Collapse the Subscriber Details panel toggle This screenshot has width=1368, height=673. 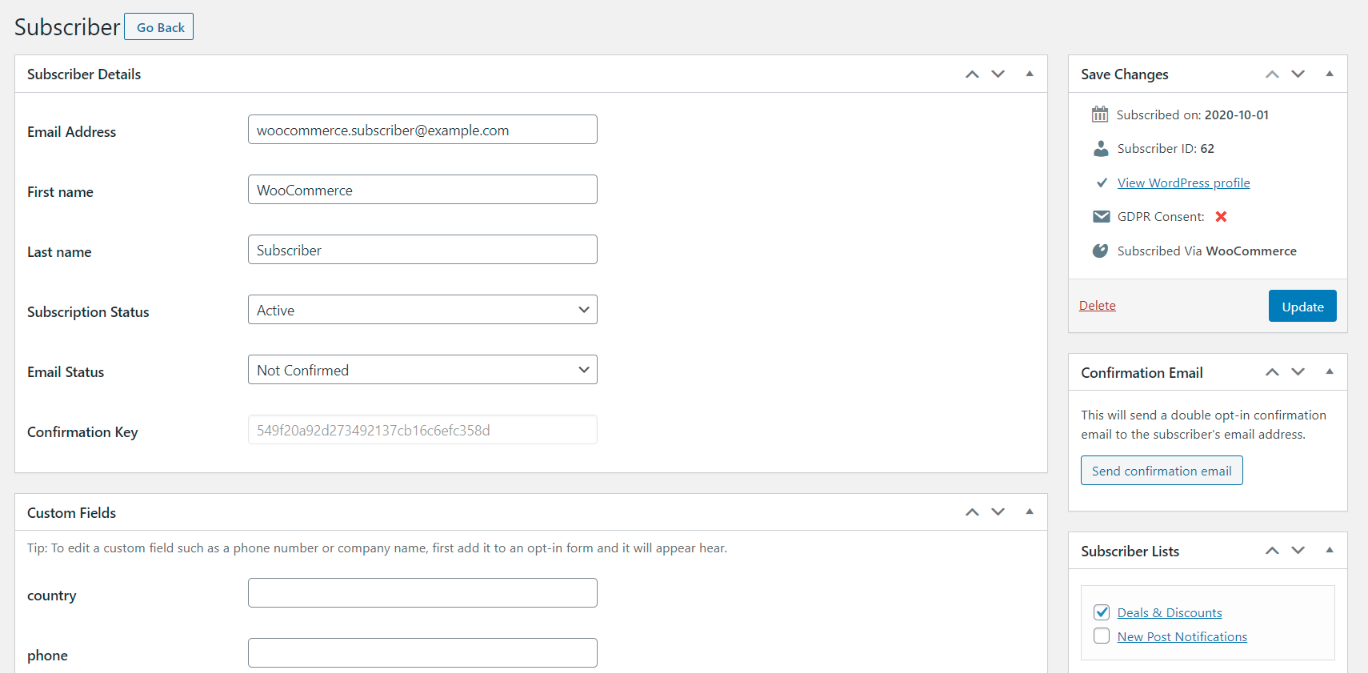point(1029,74)
